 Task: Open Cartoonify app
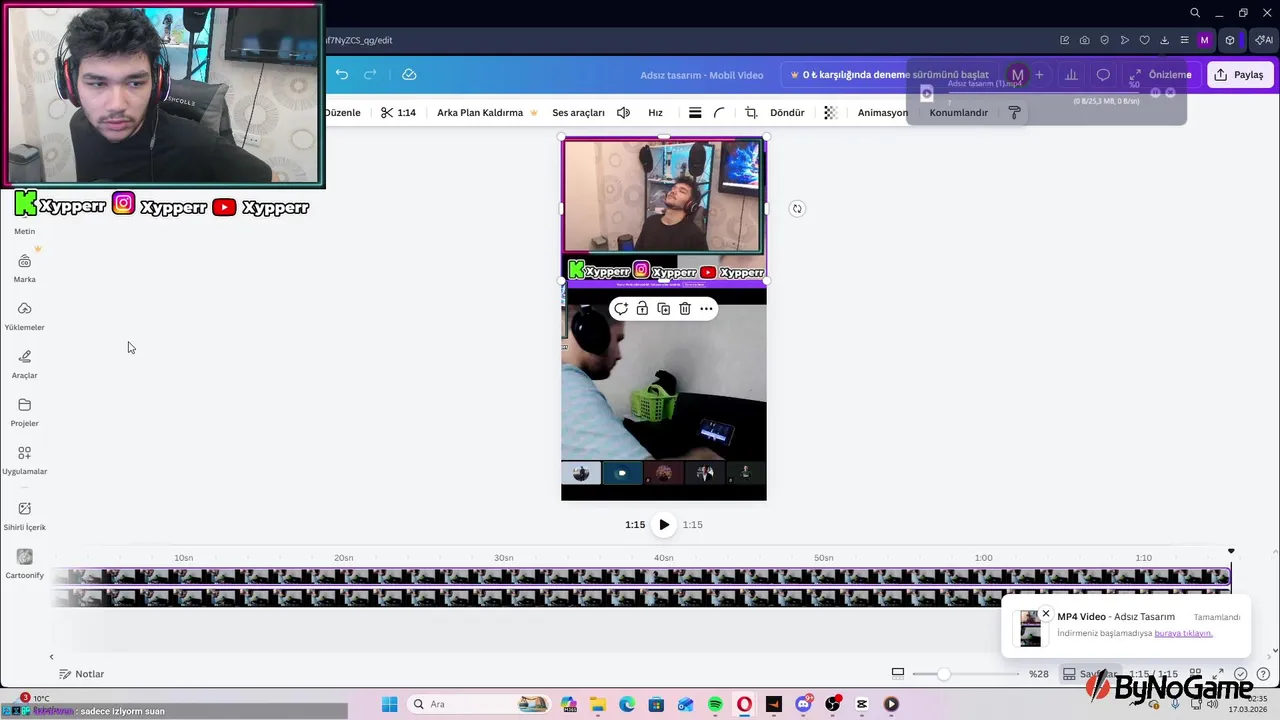25,564
